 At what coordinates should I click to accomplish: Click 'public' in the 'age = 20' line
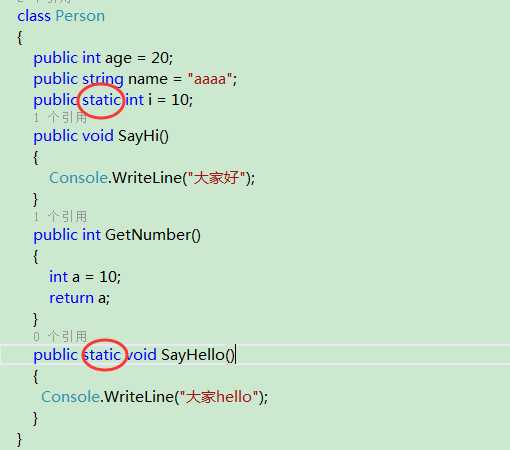click(x=55, y=58)
